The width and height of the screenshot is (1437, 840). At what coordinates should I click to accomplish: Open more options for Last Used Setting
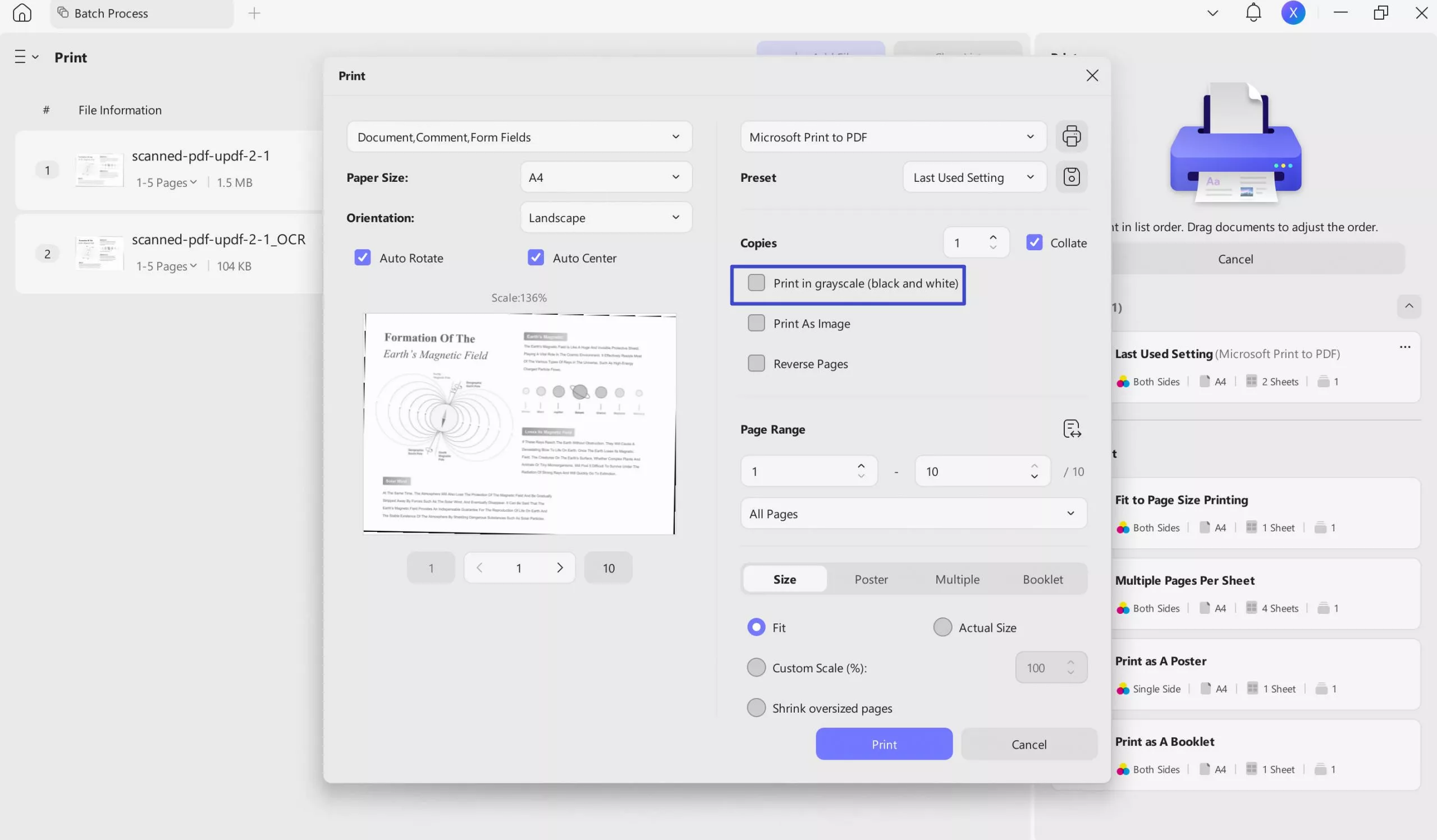(x=1404, y=347)
